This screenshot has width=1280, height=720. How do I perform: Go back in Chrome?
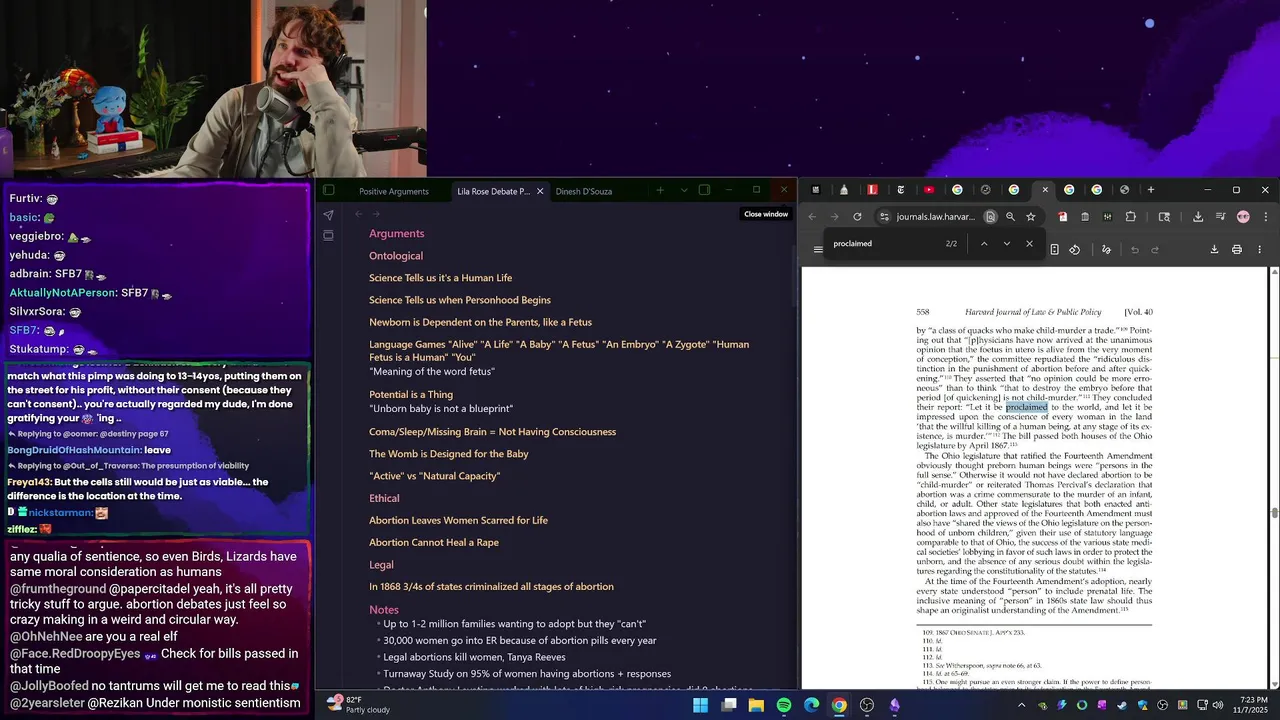pyautogui.click(x=812, y=216)
